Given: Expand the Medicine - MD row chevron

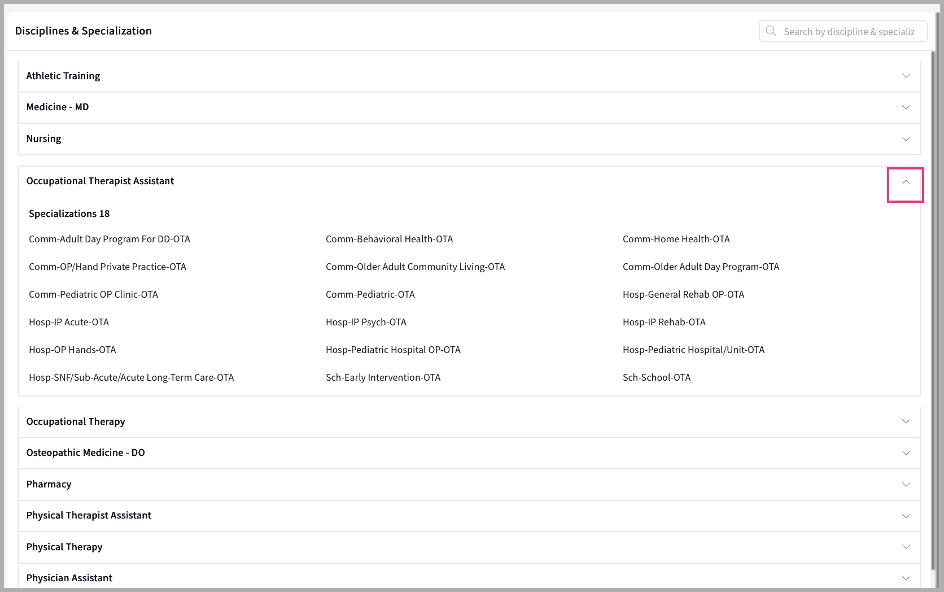Looking at the screenshot, I should point(906,107).
